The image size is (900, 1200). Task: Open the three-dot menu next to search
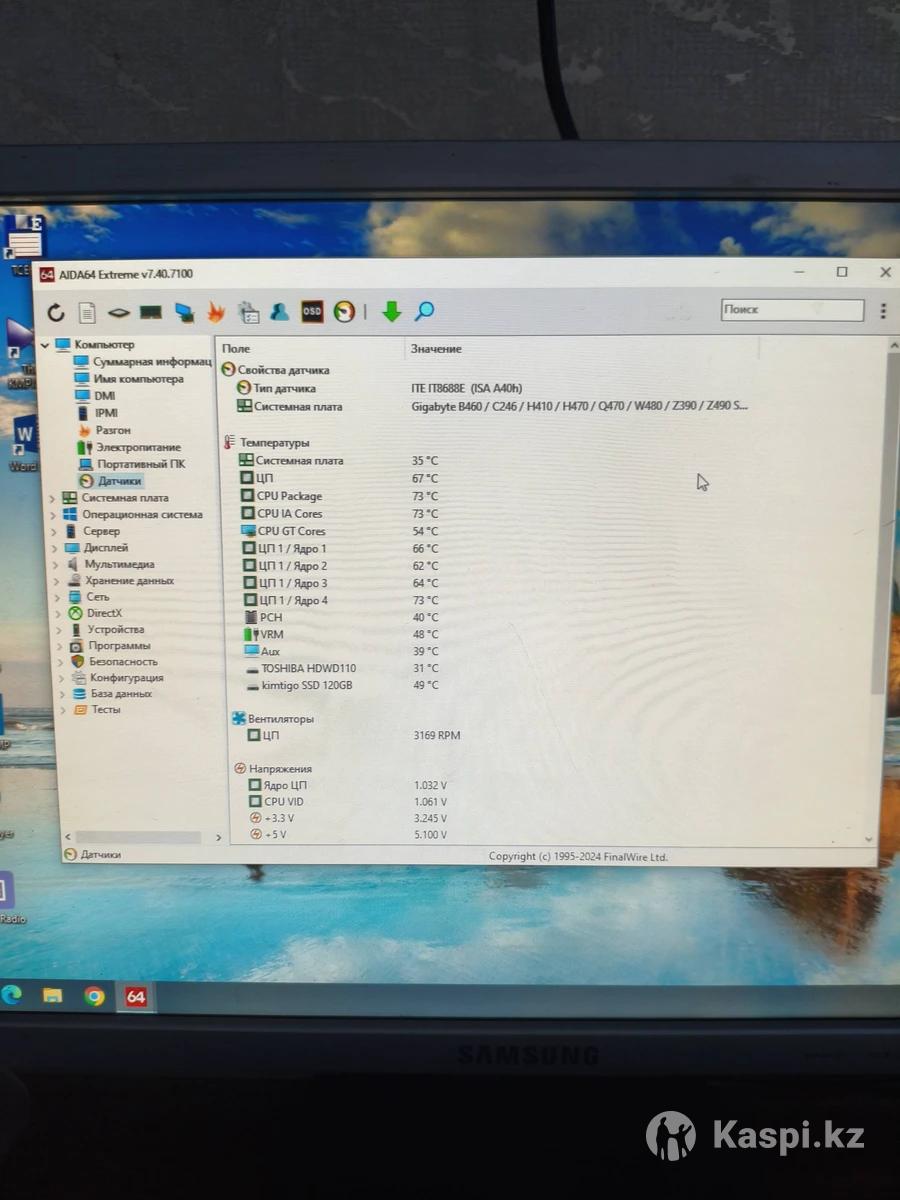coord(882,311)
